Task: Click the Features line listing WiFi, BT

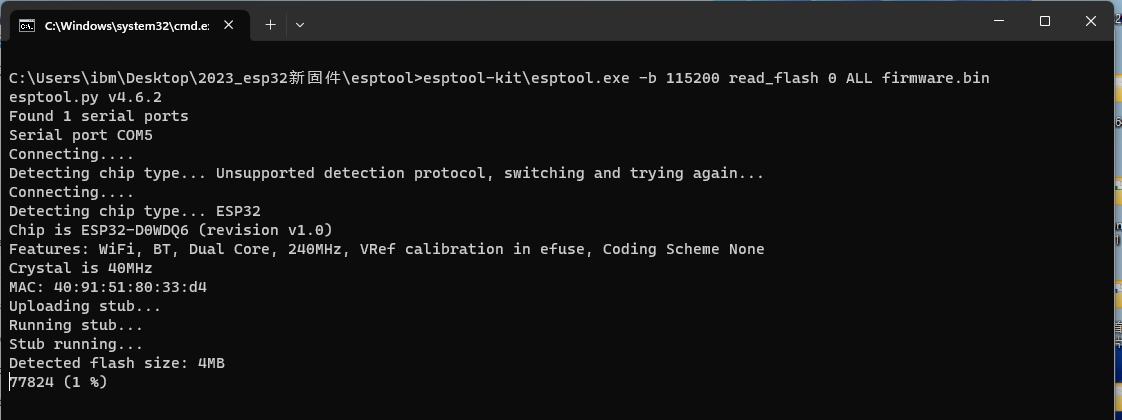Action: [x=386, y=249]
